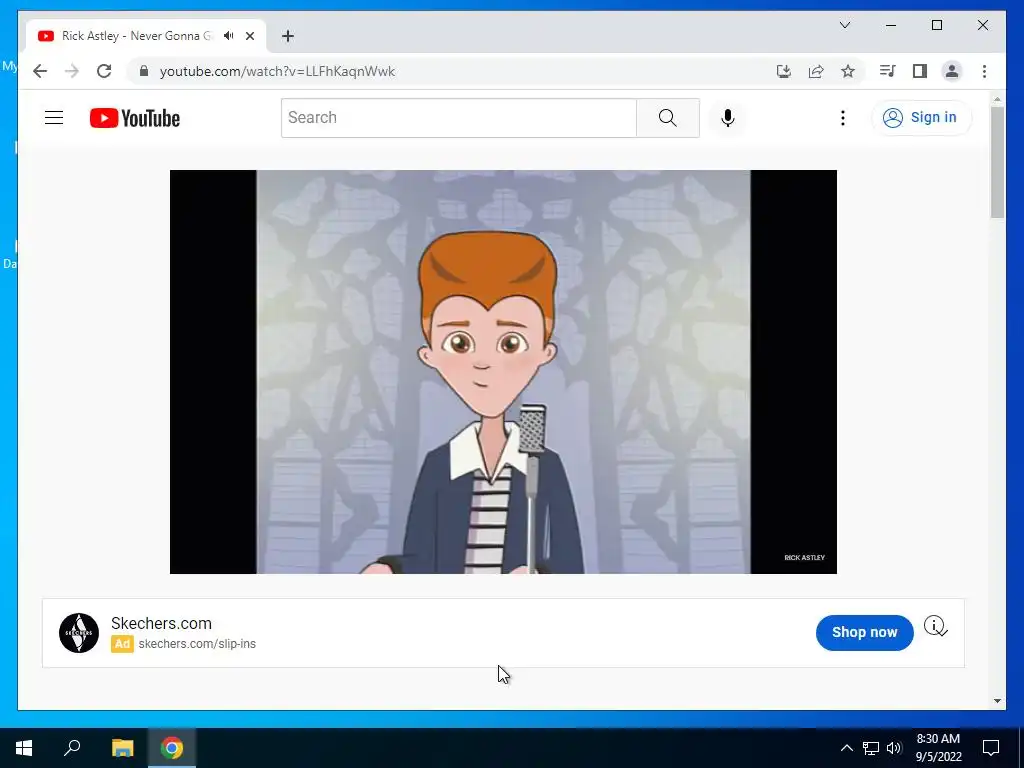The image size is (1024, 768).
Task: Toggle Chrome side panel
Action: click(920, 71)
